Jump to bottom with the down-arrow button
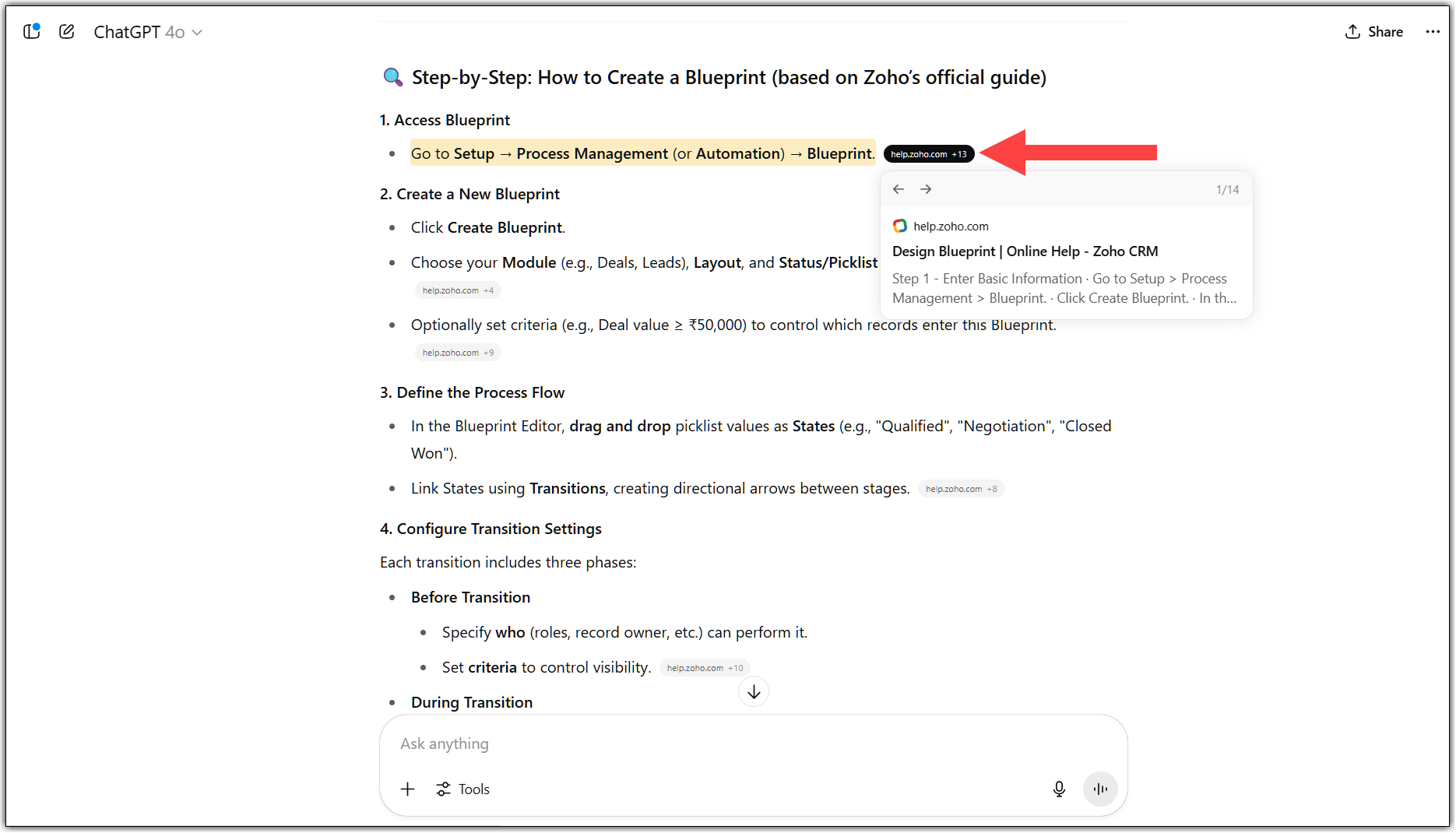 [754, 691]
